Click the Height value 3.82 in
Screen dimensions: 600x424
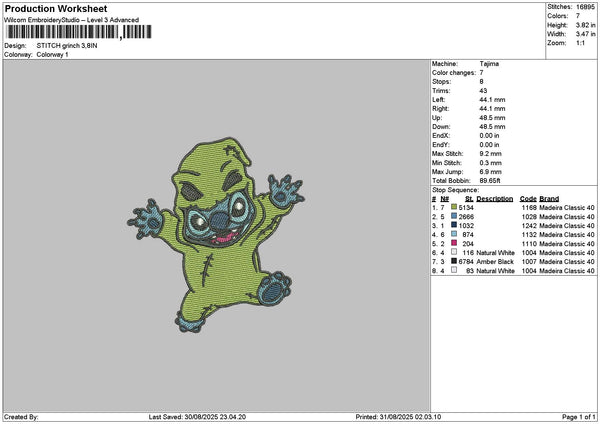click(x=585, y=25)
